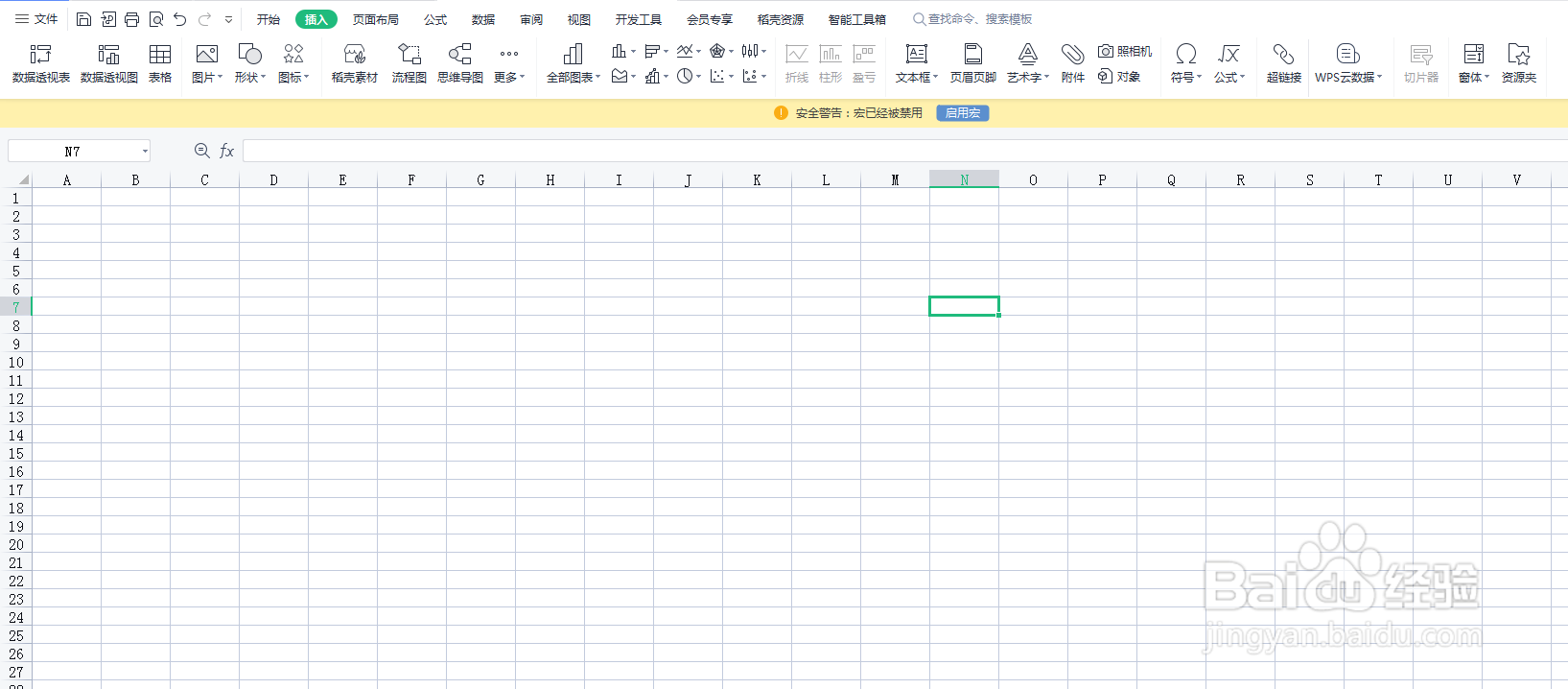Insert a PivotTable (数据透视表)
Viewport: 1568px width, 689px height.
point(41,64)
